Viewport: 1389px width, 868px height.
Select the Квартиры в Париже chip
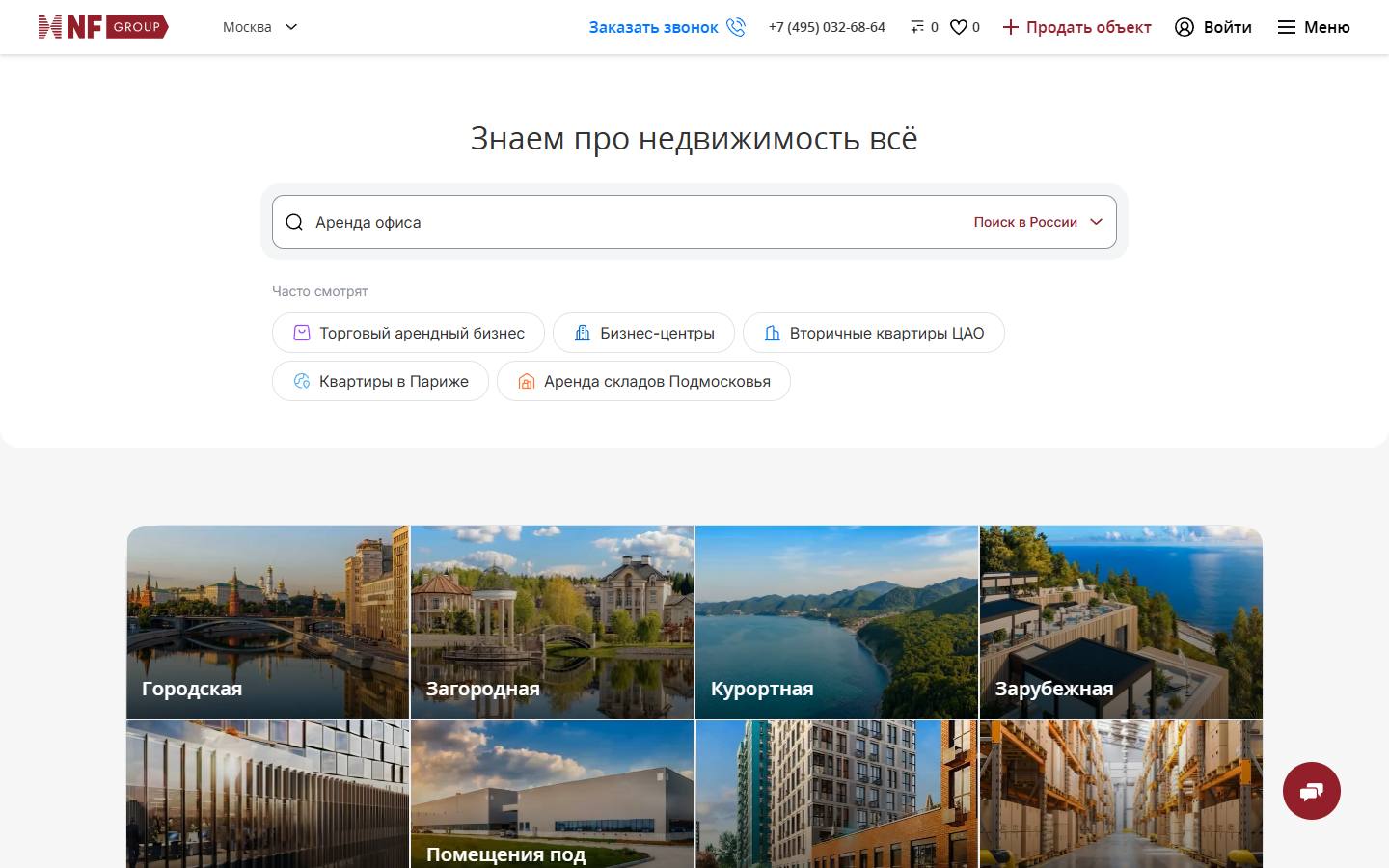point(380,381)
